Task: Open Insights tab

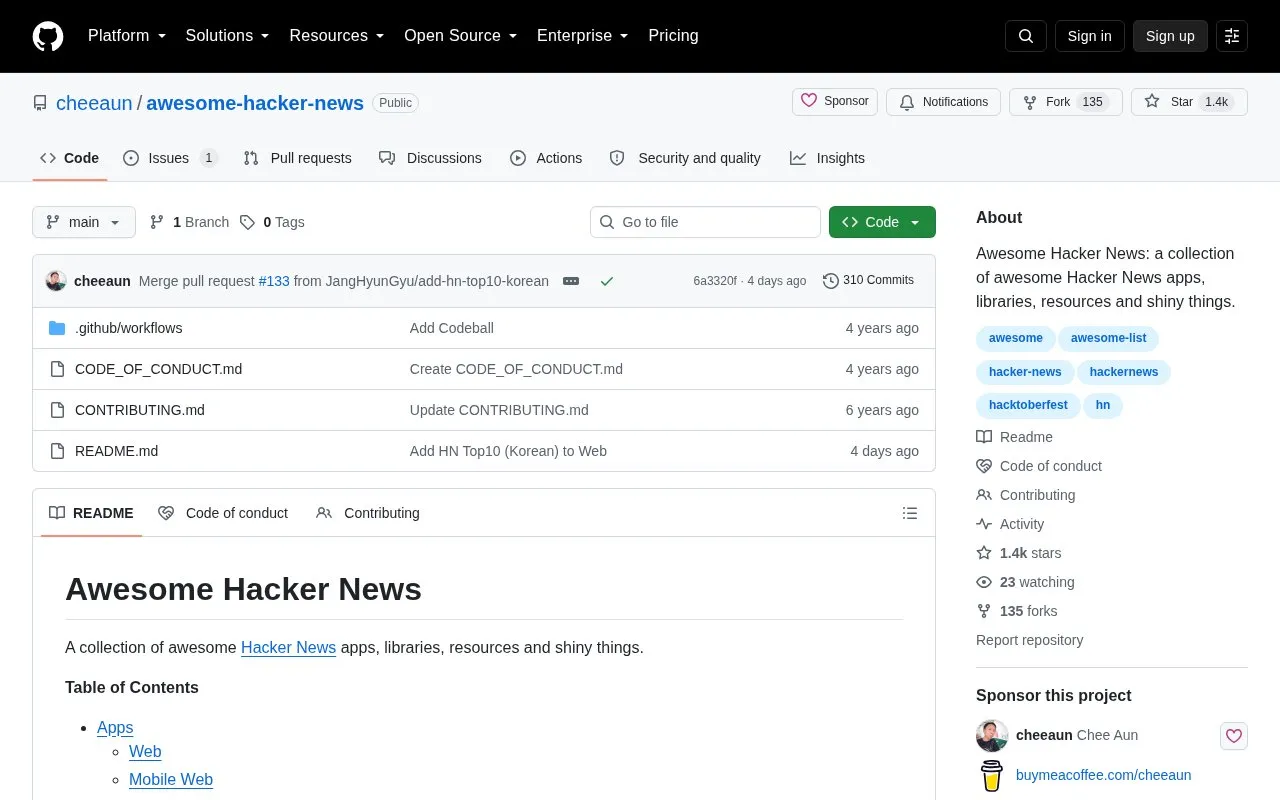Action: (827, 158)
